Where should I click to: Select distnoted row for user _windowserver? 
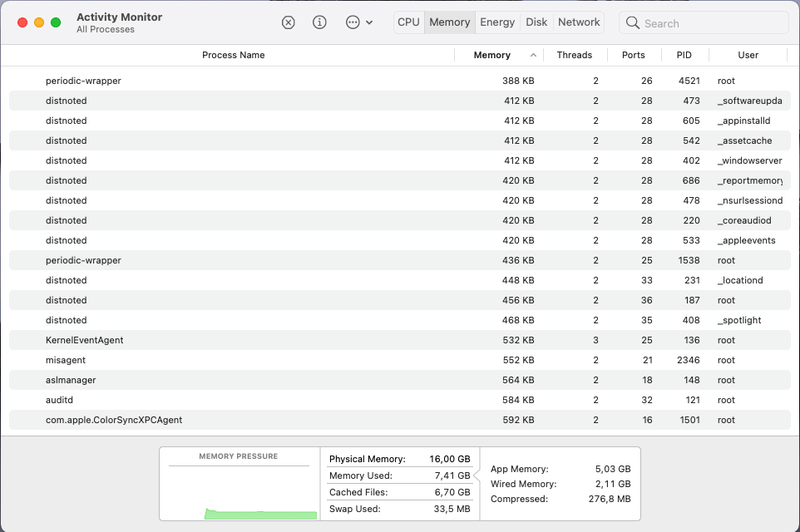coord(400,160)
